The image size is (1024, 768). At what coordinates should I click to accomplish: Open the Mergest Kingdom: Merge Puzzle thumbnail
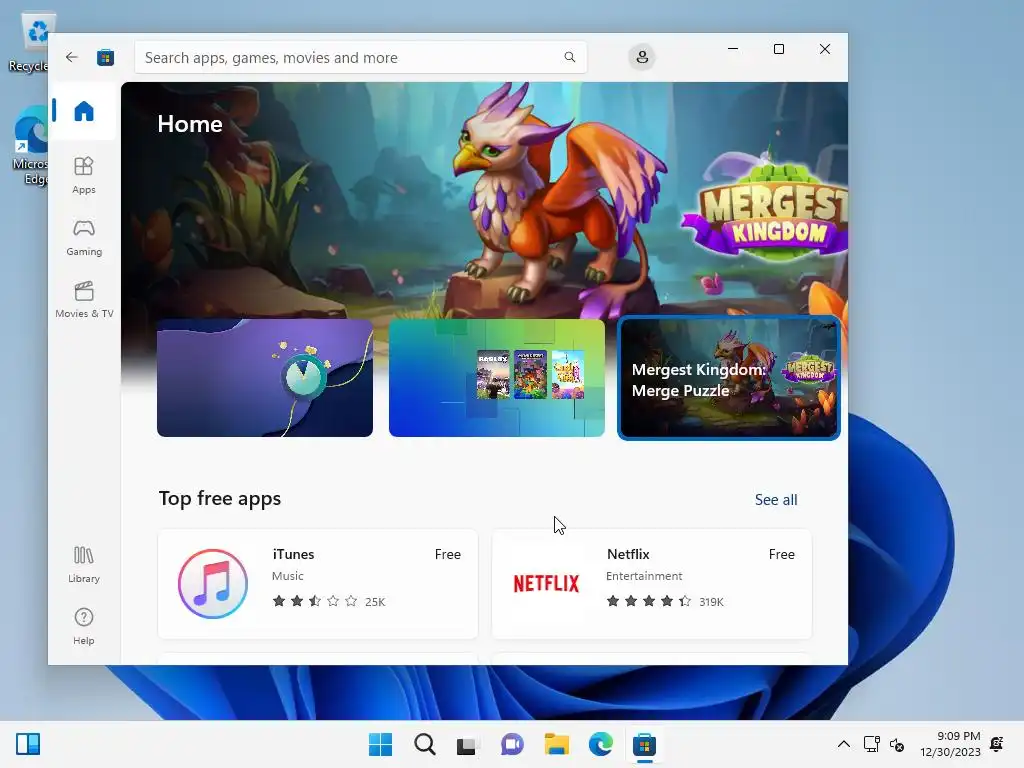point(729,378)
